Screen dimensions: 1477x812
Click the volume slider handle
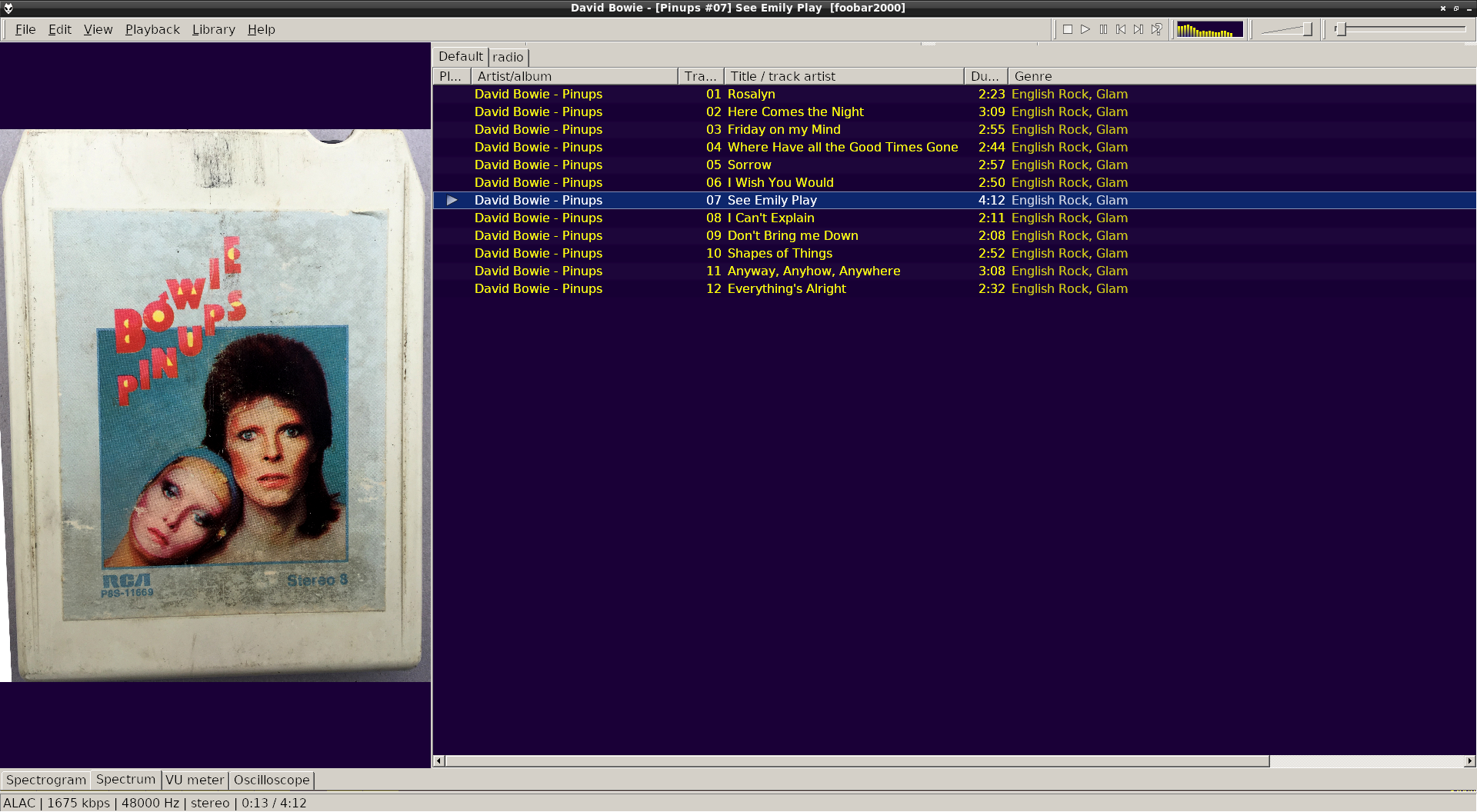pyautogui.click(x=1307, y=29)
